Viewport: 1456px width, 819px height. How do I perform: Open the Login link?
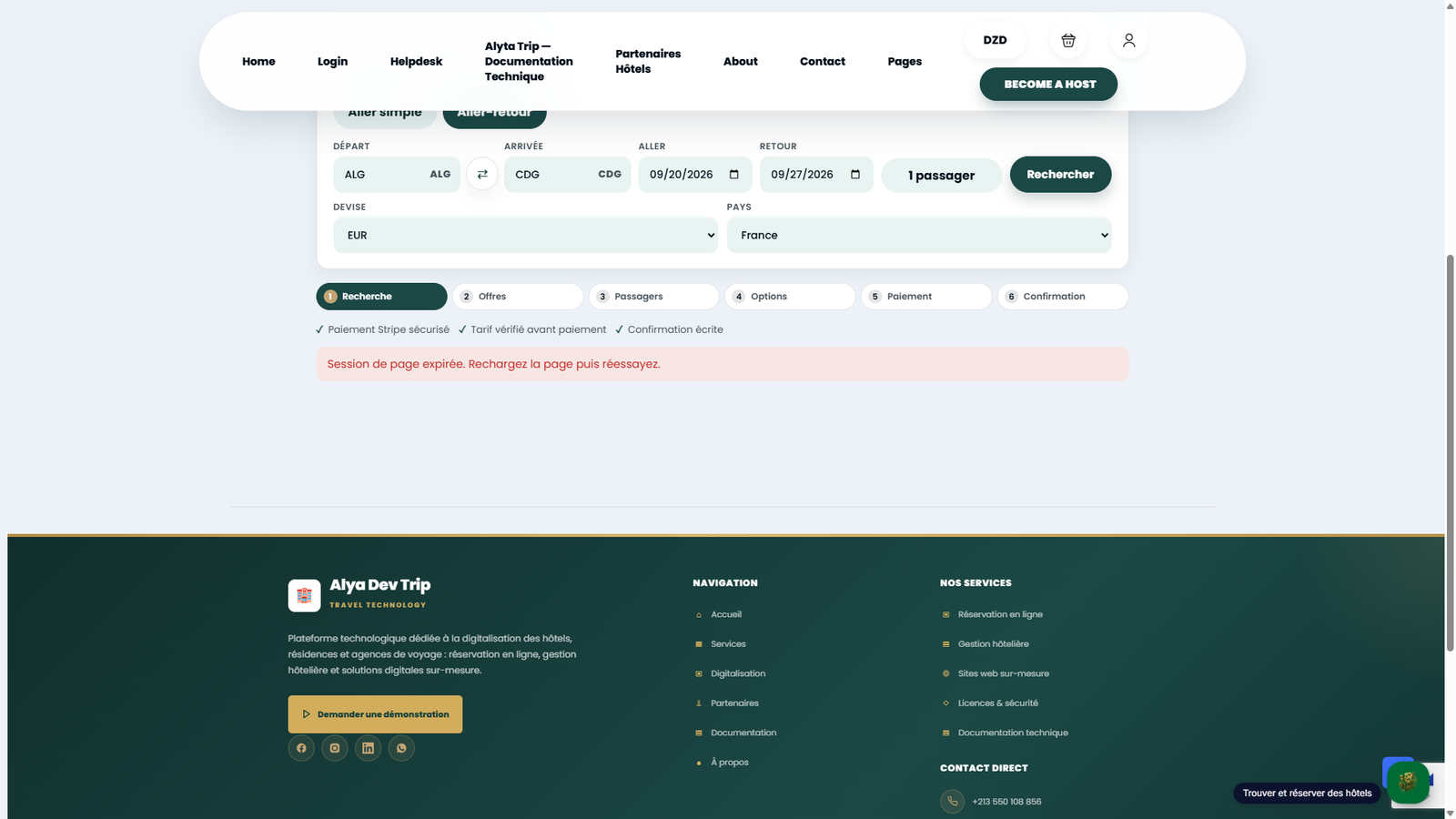[x=332, y=61]
